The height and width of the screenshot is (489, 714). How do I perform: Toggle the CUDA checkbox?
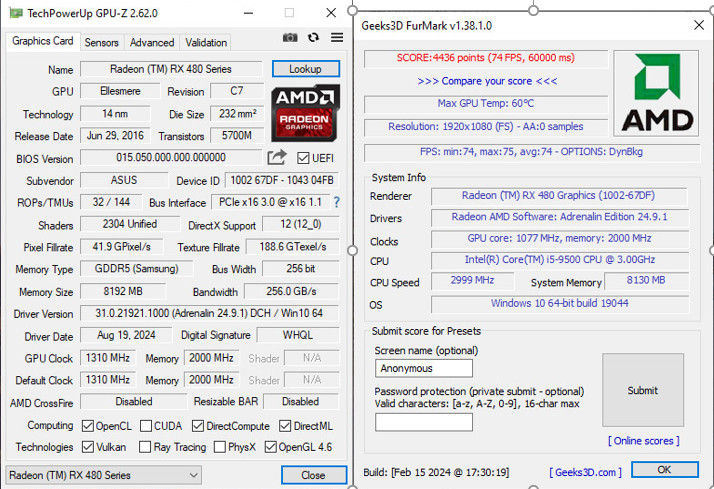coord(146,426)
